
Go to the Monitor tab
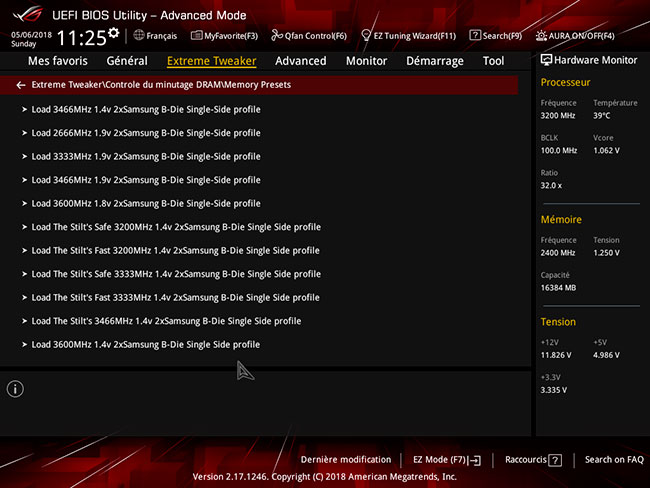point(366,61)
